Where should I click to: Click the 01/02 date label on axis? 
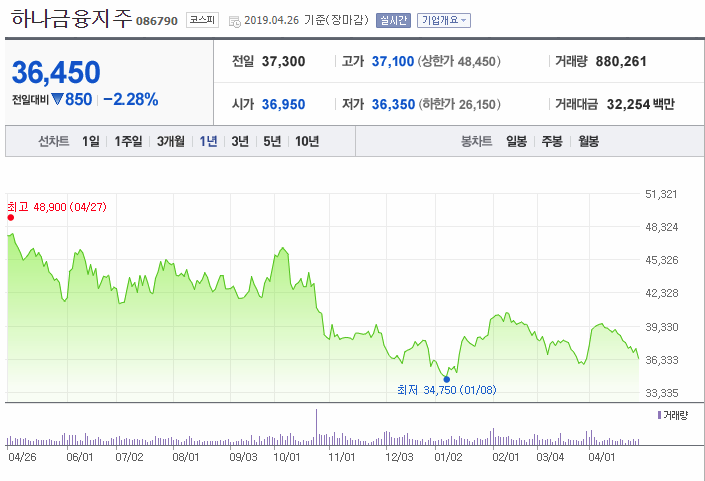tap(448, 457)
